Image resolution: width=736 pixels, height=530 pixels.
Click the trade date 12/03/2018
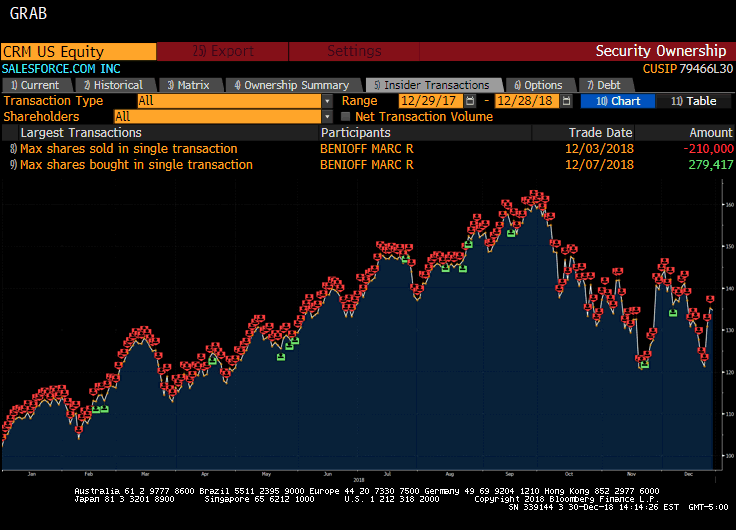click(x=599, y=149)
